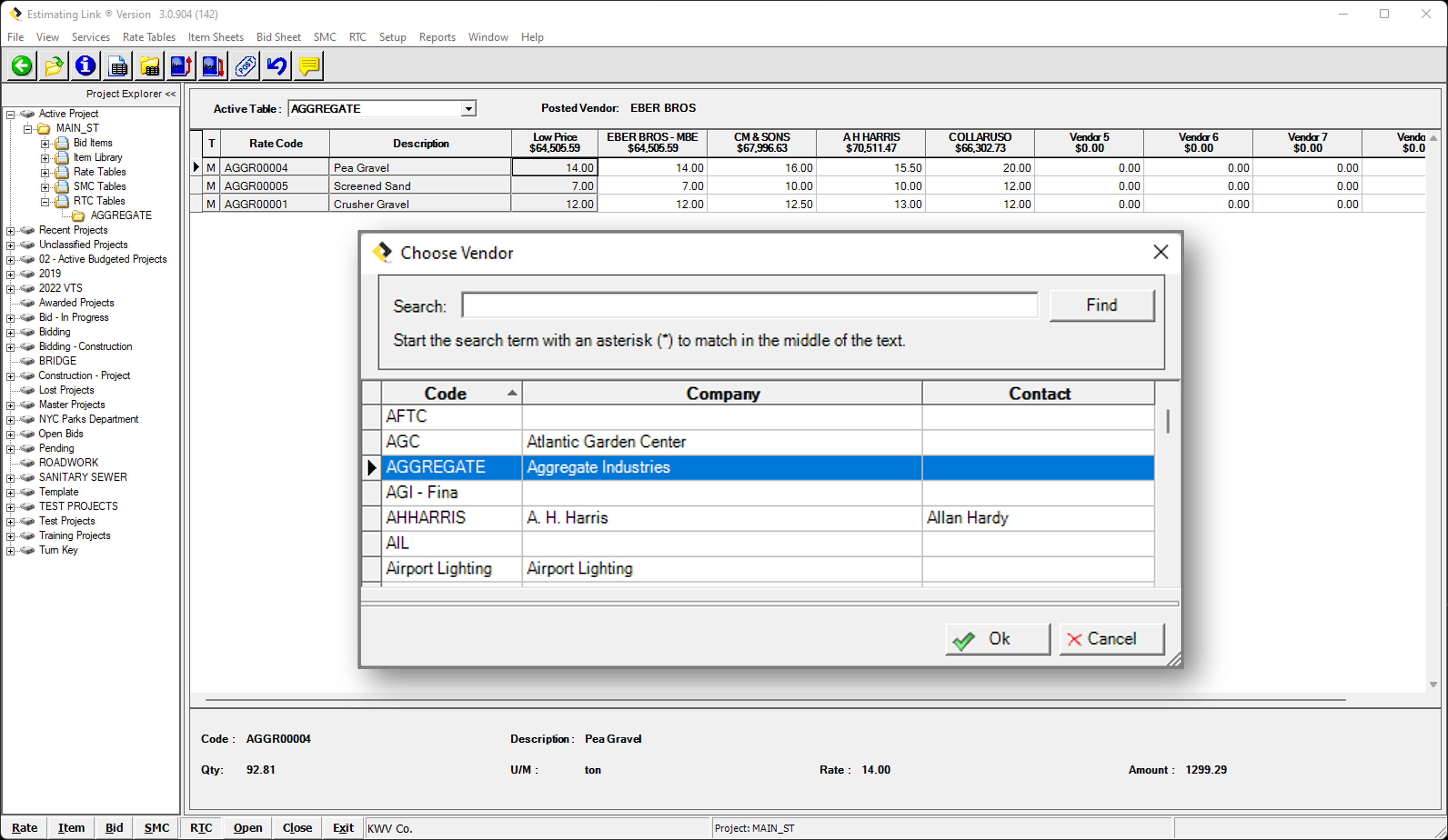Expand the Bid Items tree node
Viewport: 1448px width, 840px height.
45,143
